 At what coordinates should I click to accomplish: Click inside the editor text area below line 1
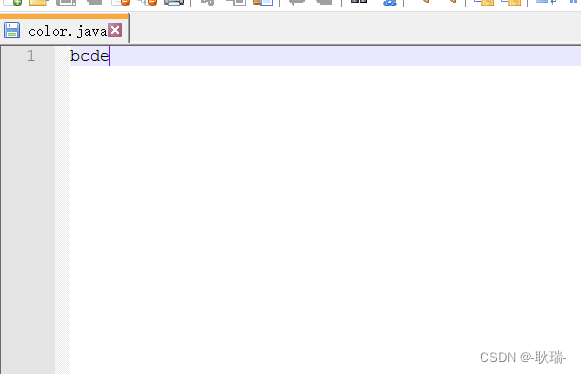click(325, 219)
